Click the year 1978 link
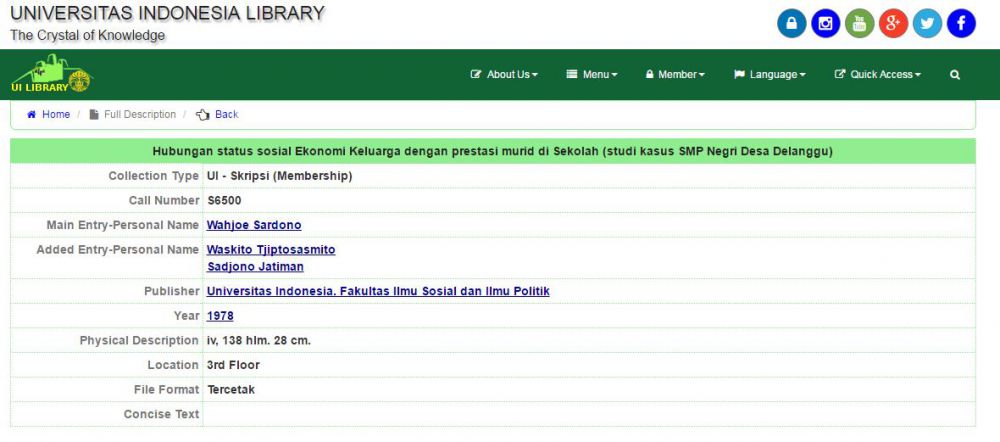Viewport: 1000px width, 442px height. coord(220,316)
